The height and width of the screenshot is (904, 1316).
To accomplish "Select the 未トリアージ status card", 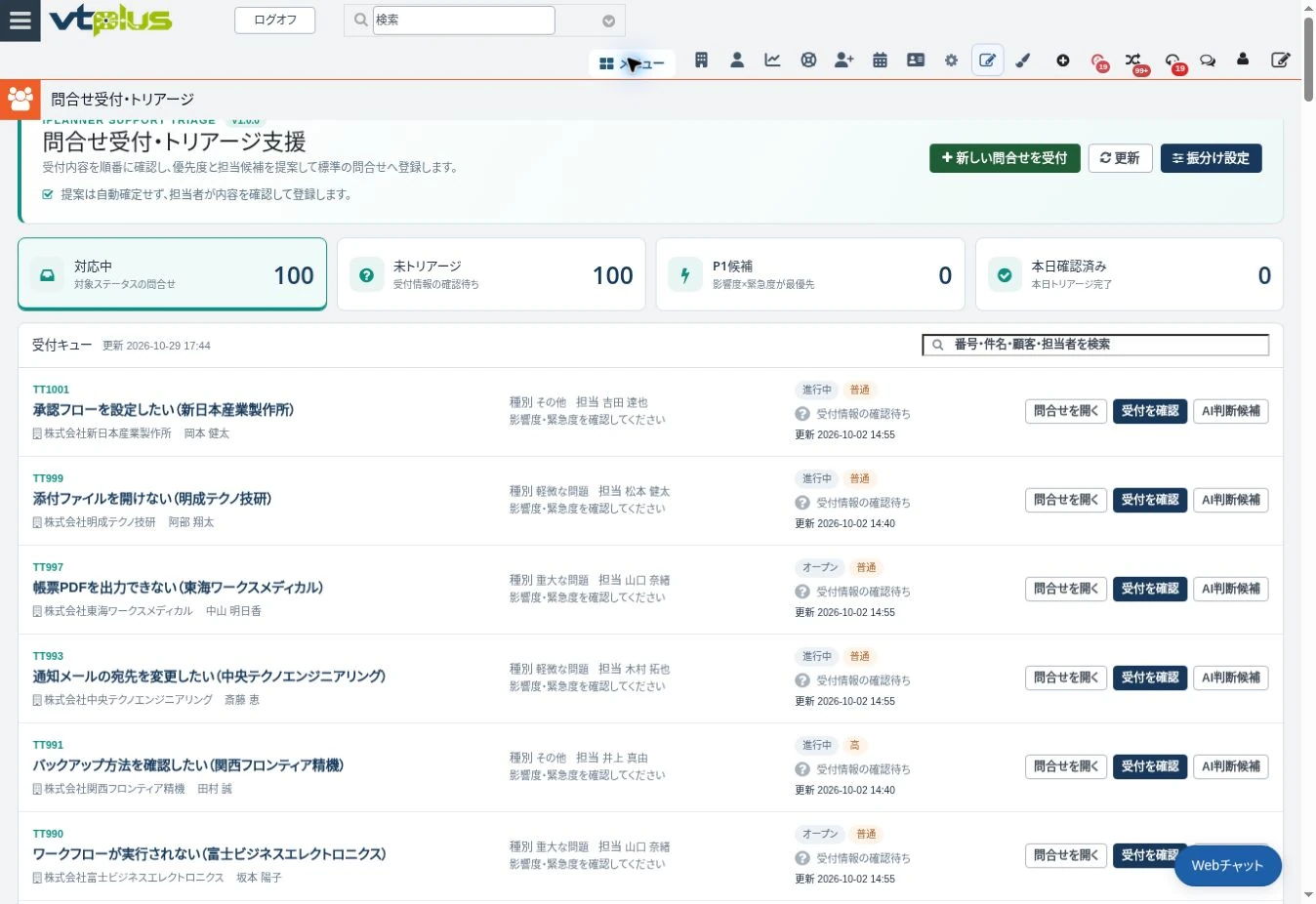I will click(x=491, y=274).
